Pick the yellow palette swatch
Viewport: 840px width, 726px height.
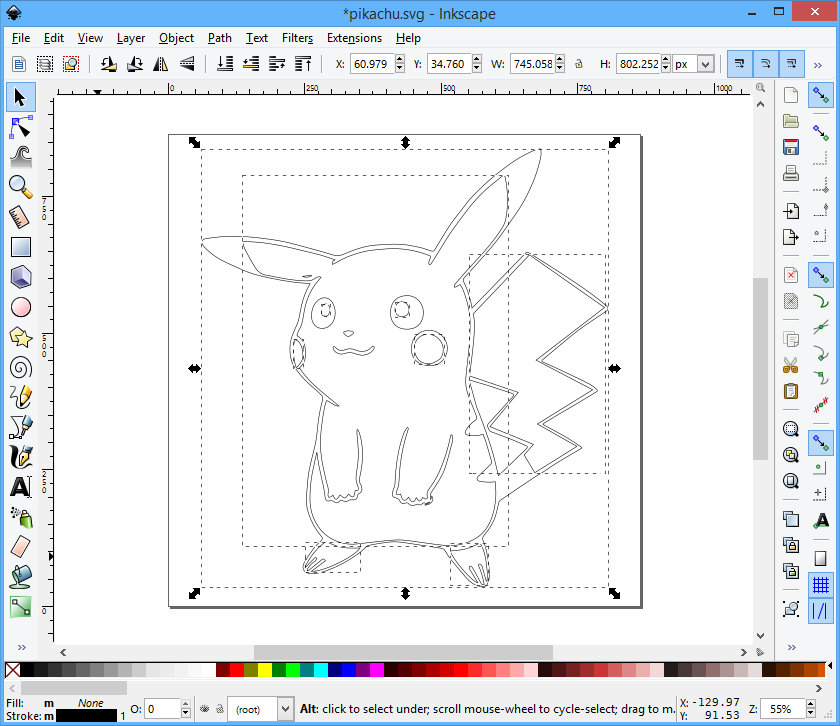pyautogui.click(x=265, y=670)
